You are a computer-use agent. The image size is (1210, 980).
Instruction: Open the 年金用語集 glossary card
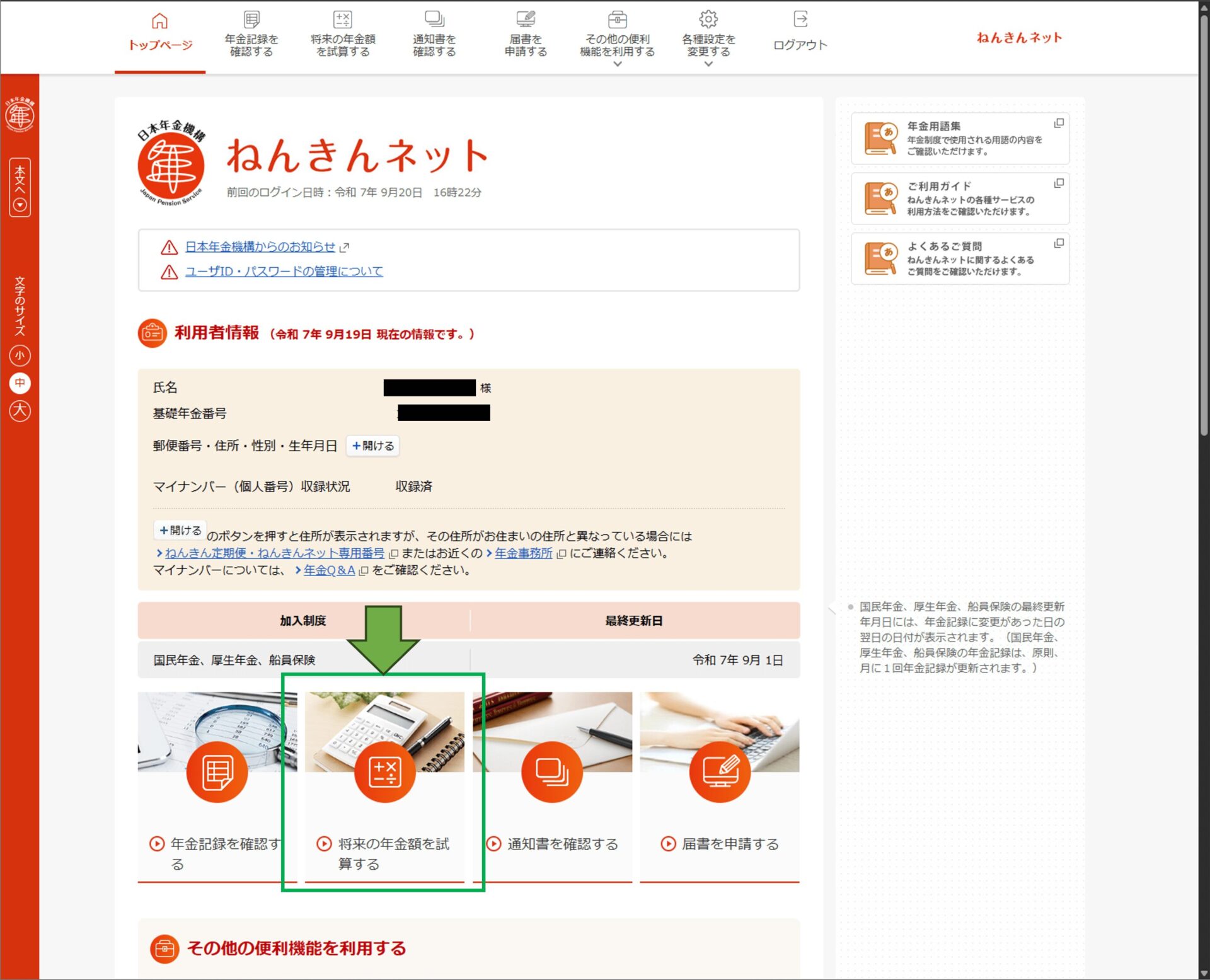959,138
